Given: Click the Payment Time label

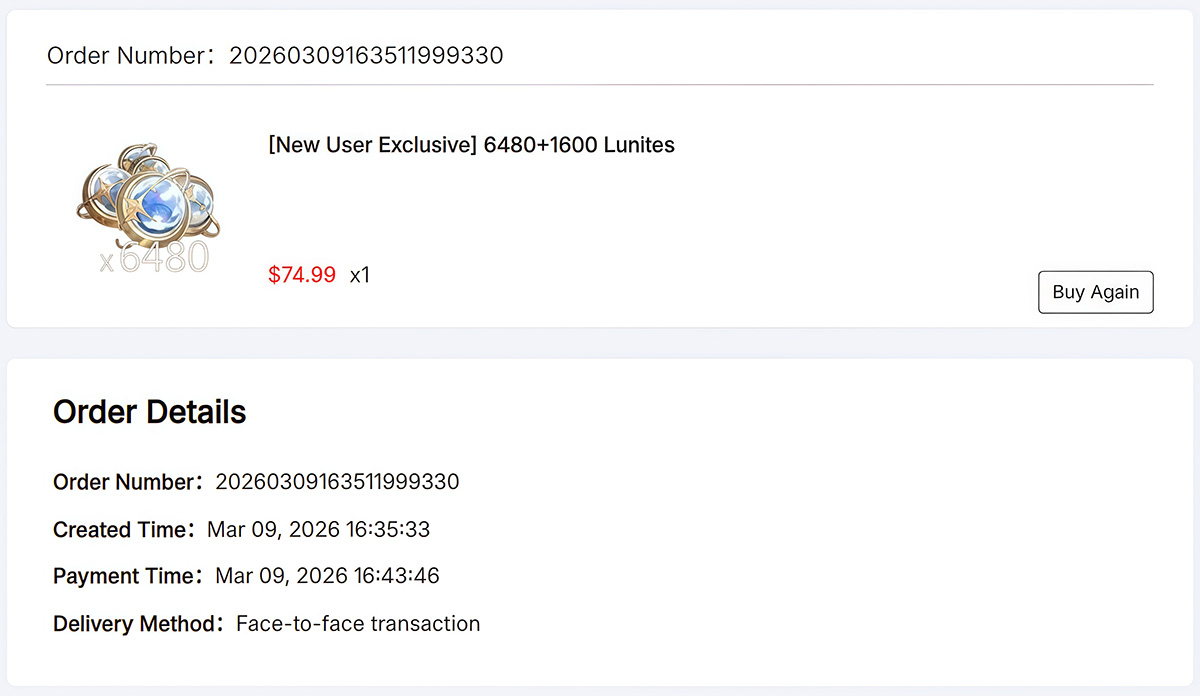Looking at the screenshot, I should 125,577.
